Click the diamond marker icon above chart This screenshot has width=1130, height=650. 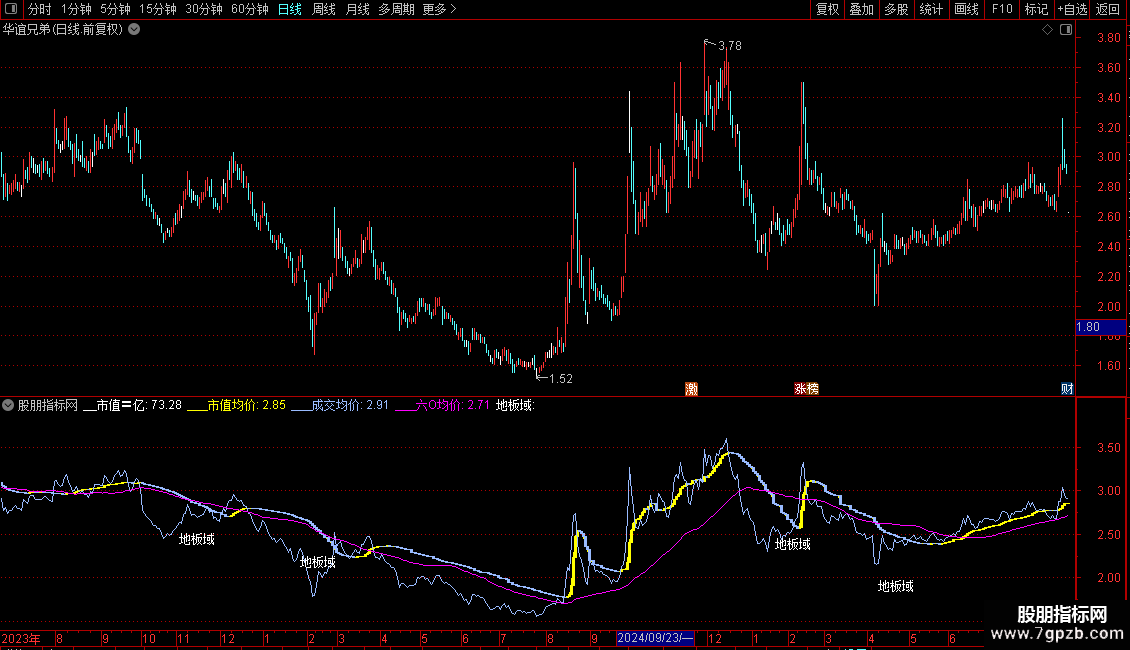[x=1047, y=30]
